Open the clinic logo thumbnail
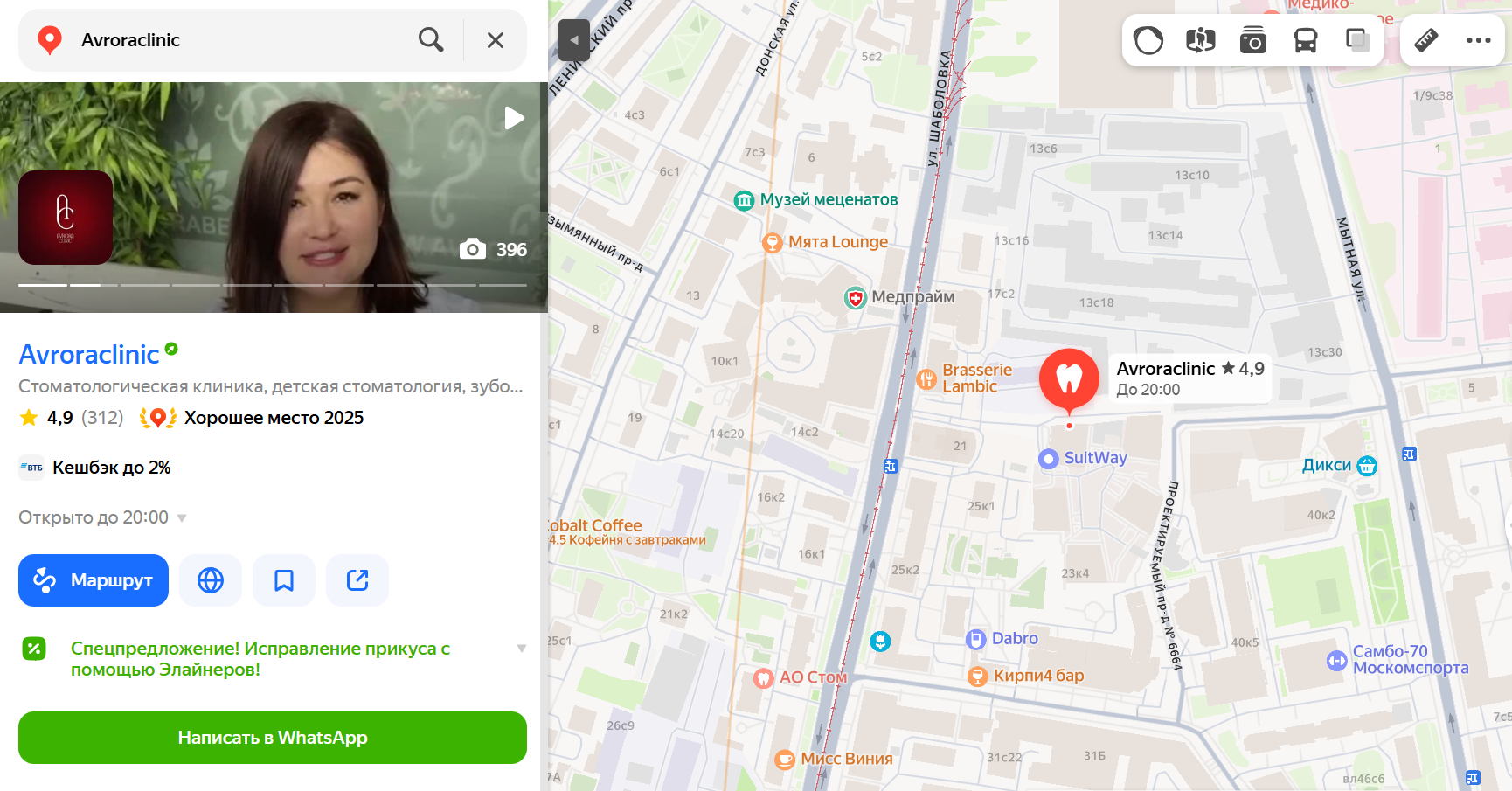 pos(66,218)
